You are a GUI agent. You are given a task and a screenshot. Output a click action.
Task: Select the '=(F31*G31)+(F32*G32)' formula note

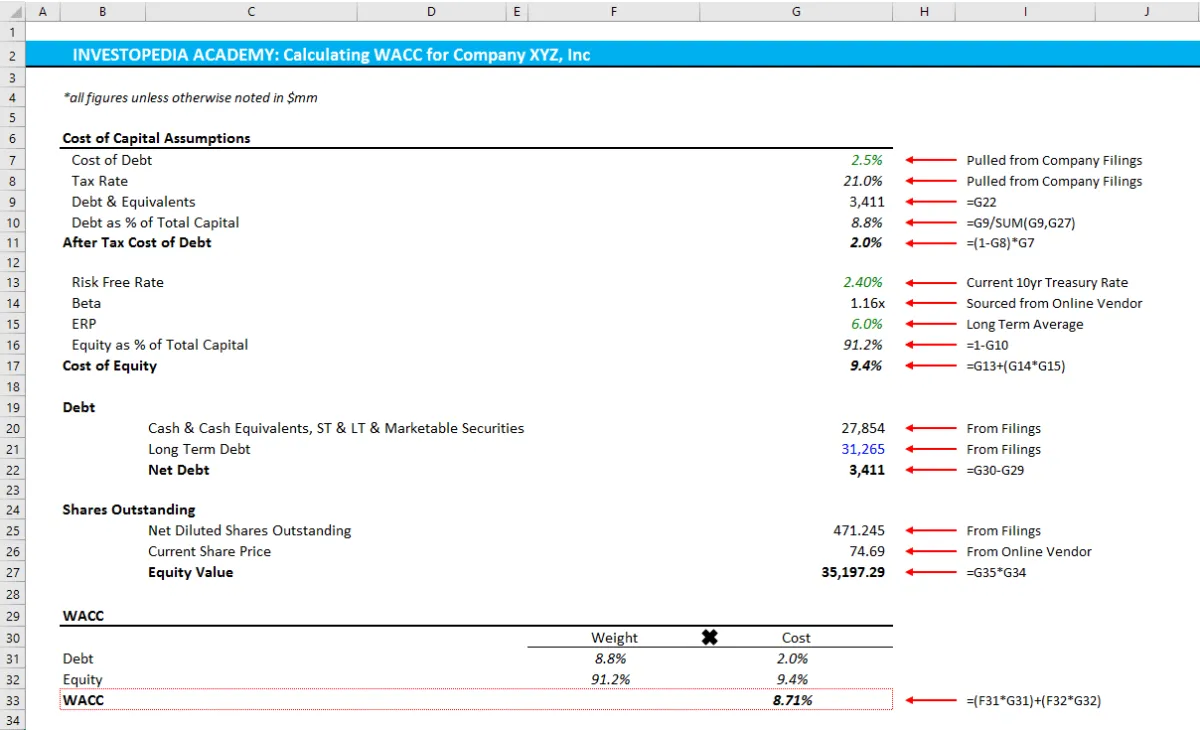tap(1033, 701)
